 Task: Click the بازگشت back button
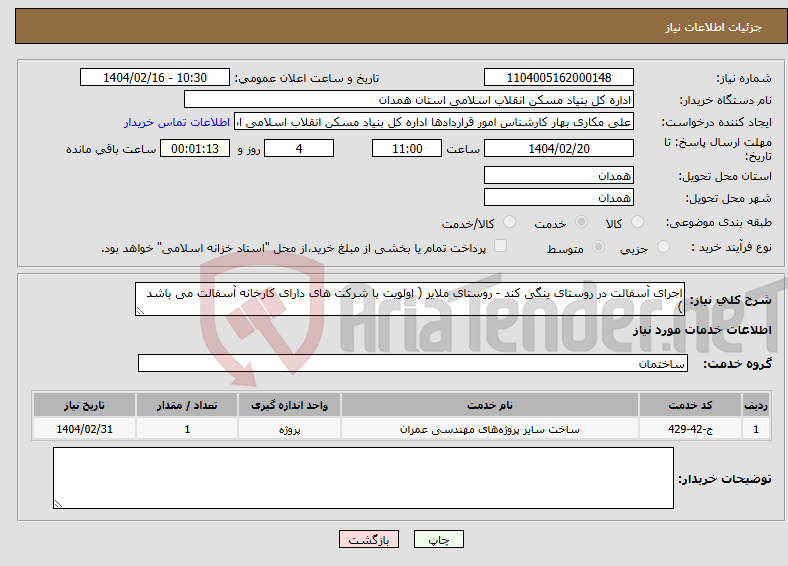369,539
